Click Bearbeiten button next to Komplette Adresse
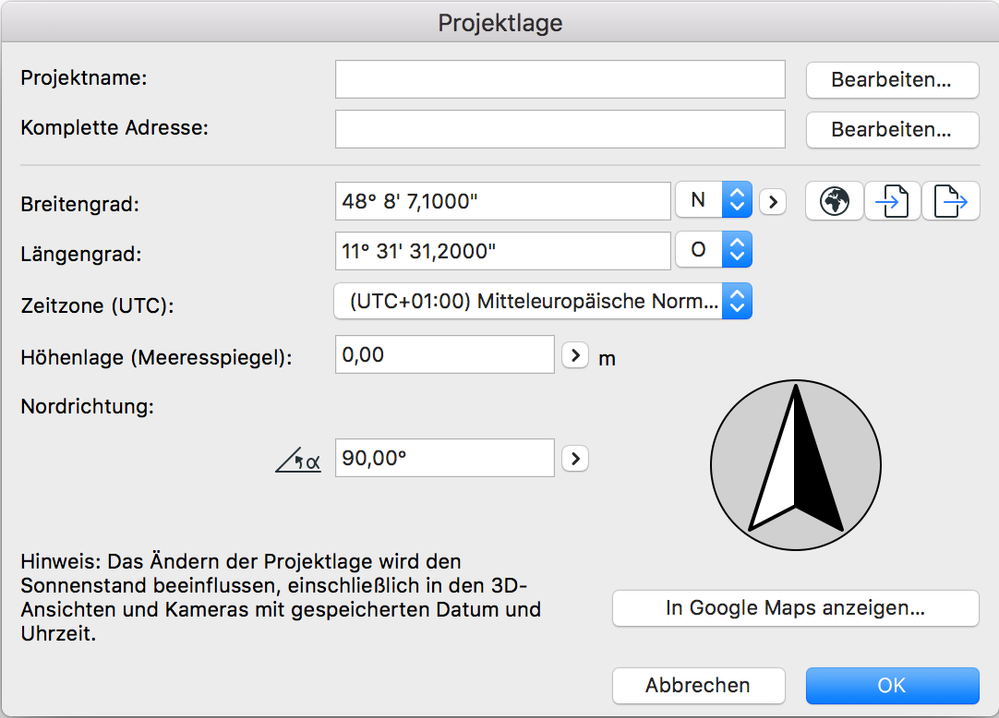 coord(892,129)
